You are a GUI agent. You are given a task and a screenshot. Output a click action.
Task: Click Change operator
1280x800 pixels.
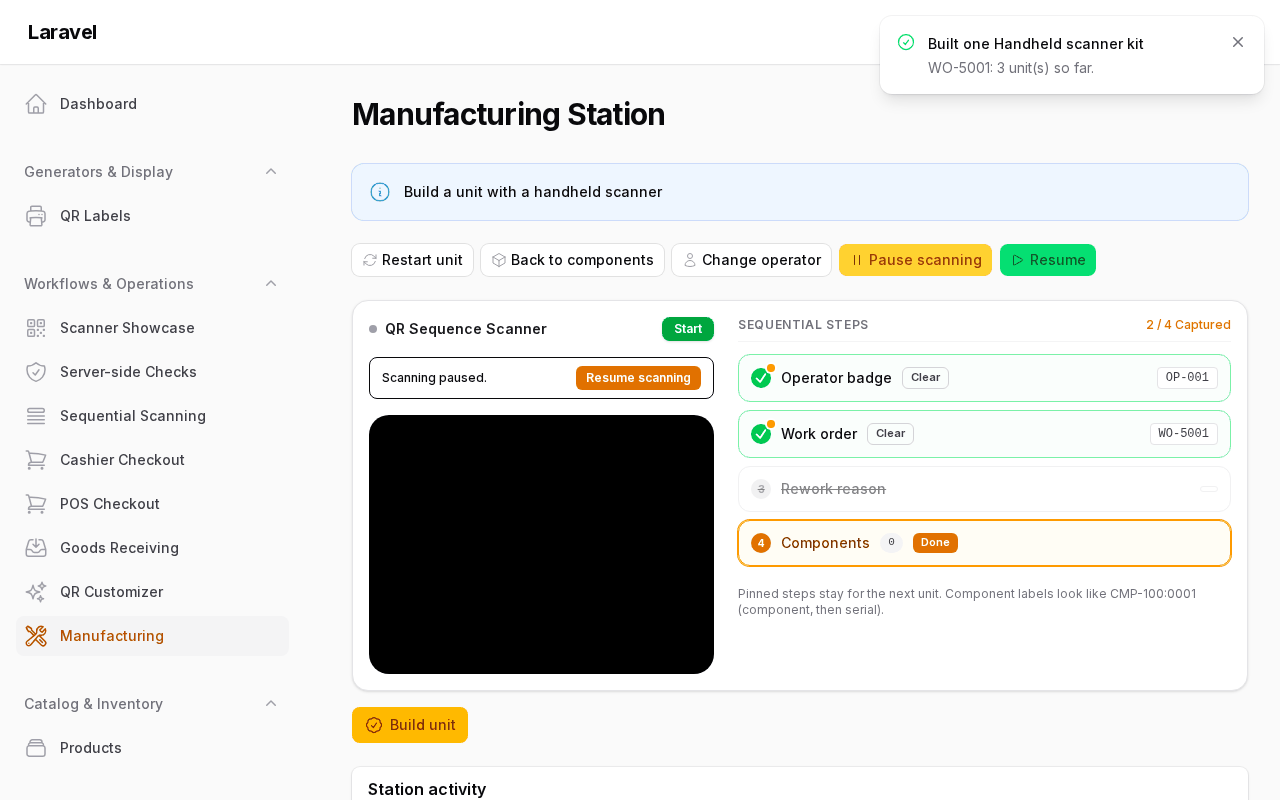[751, 260]
